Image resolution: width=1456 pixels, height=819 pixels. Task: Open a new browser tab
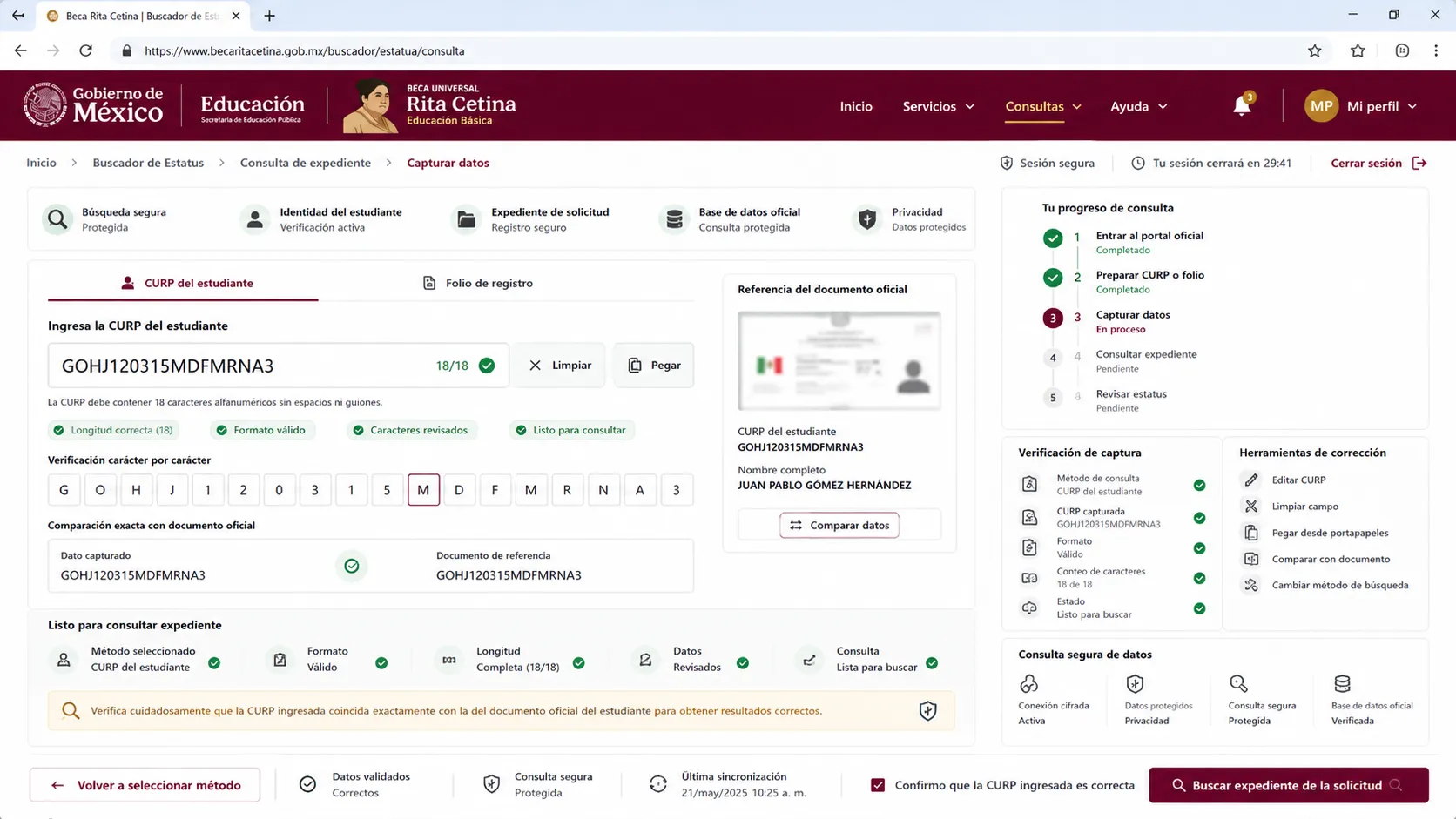[269, 16]
